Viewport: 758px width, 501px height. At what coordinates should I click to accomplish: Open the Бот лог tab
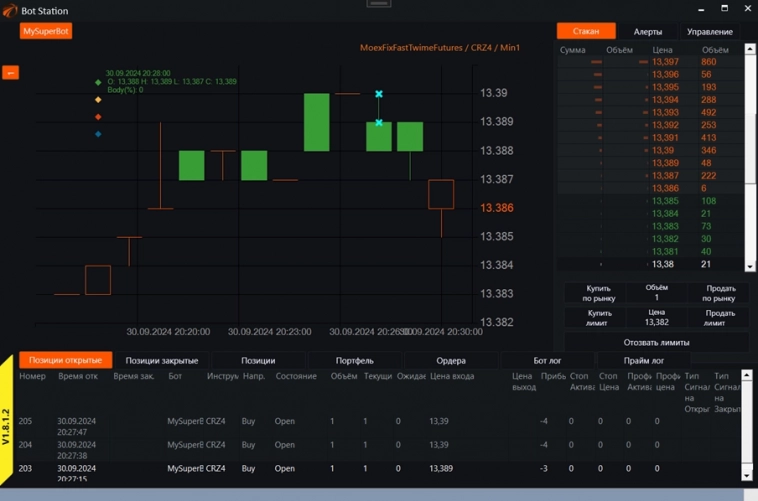[546, 360]
